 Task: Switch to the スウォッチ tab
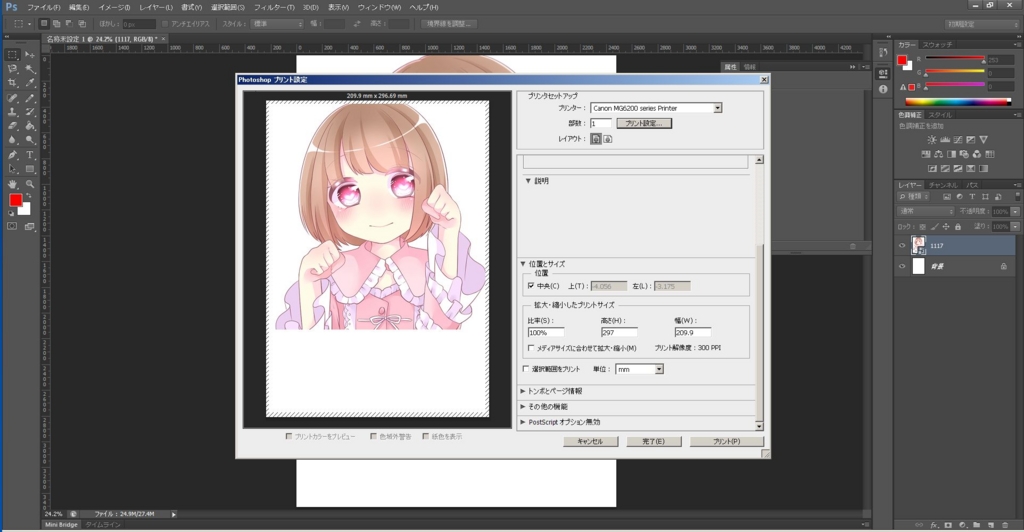937,44
